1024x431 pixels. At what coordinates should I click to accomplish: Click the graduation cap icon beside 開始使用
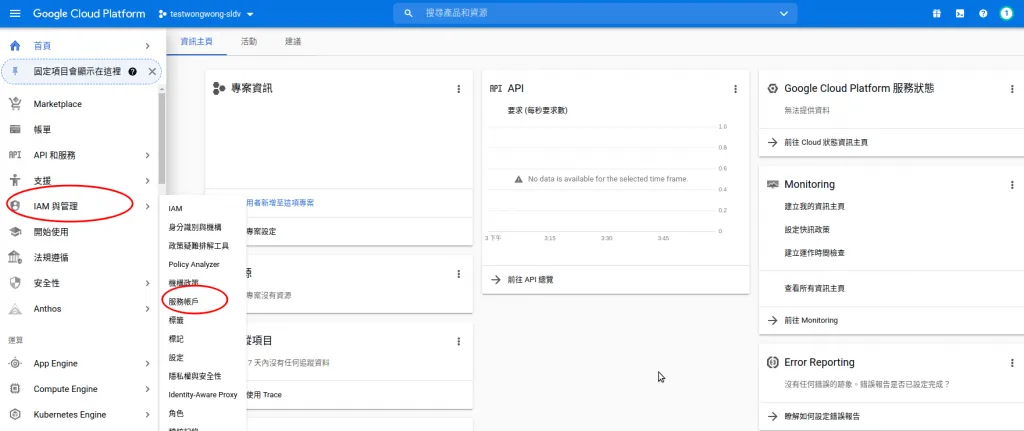[15, 232]
